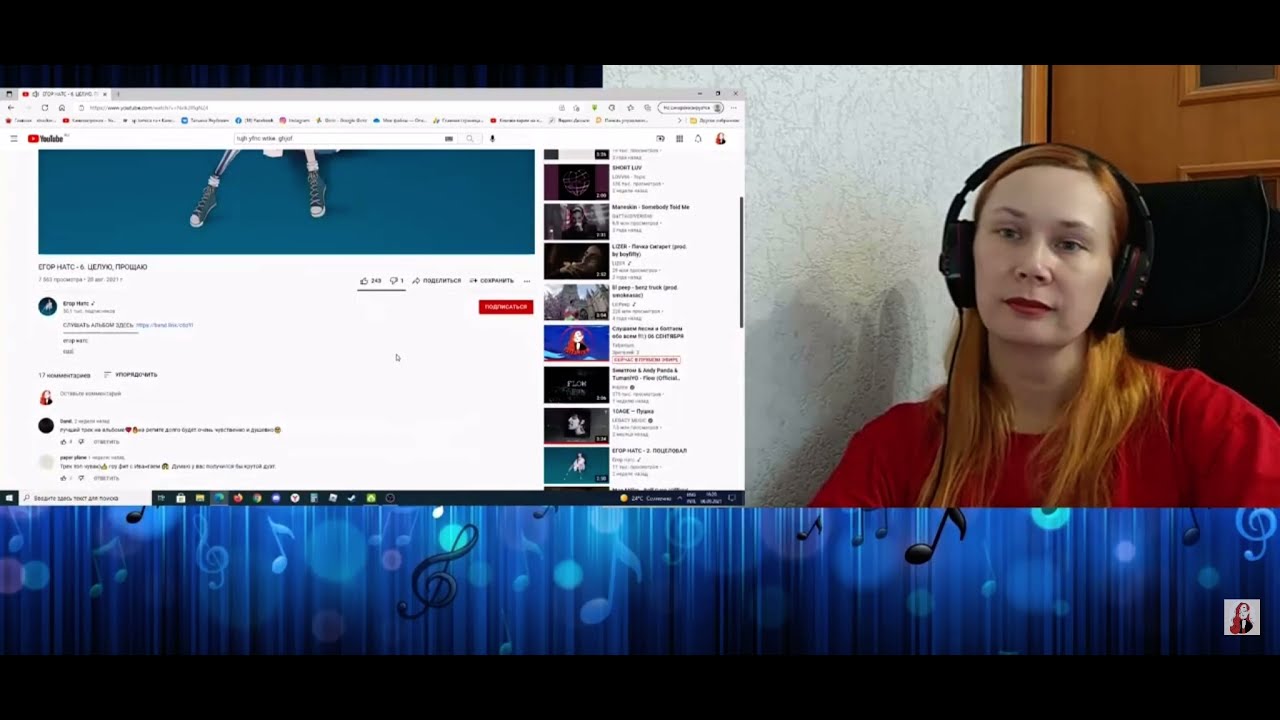Screen dimensions: 1280x720
Task: Open the Сортировать comments dropdown (Упорядочить)
Action: [130, 375]
